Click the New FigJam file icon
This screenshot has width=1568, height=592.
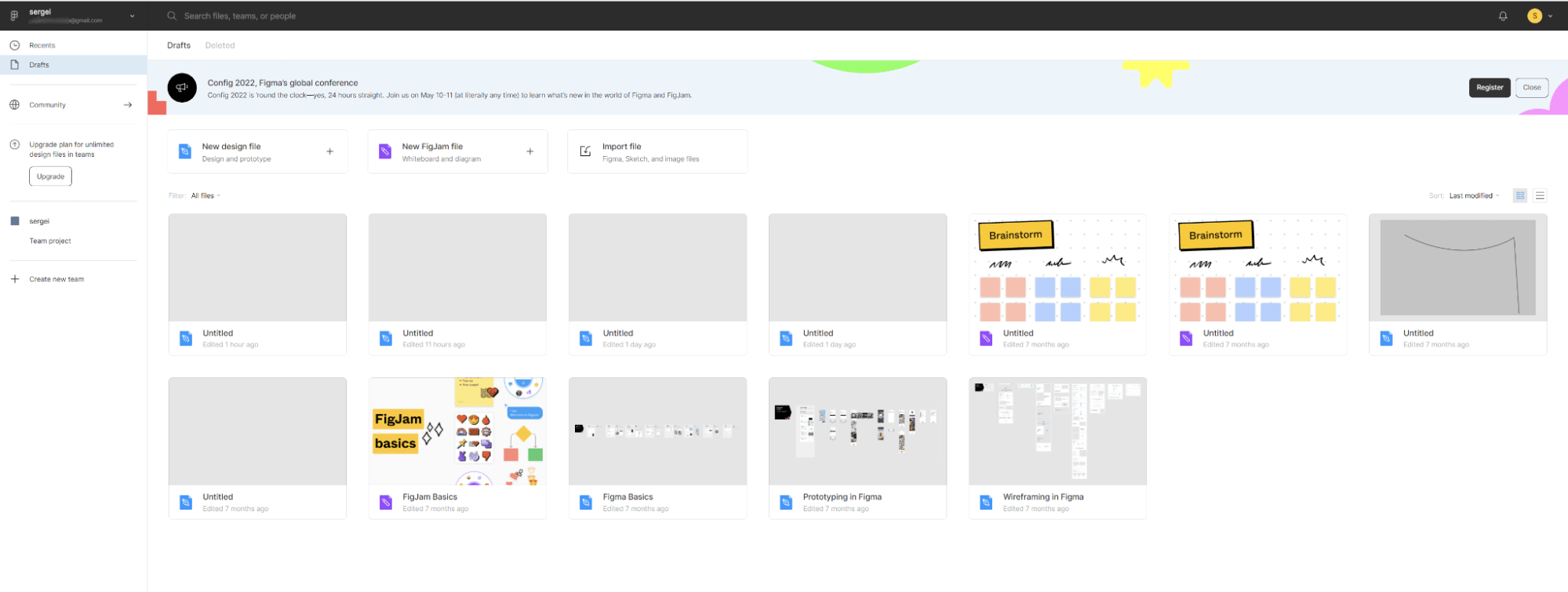point(385,151)
